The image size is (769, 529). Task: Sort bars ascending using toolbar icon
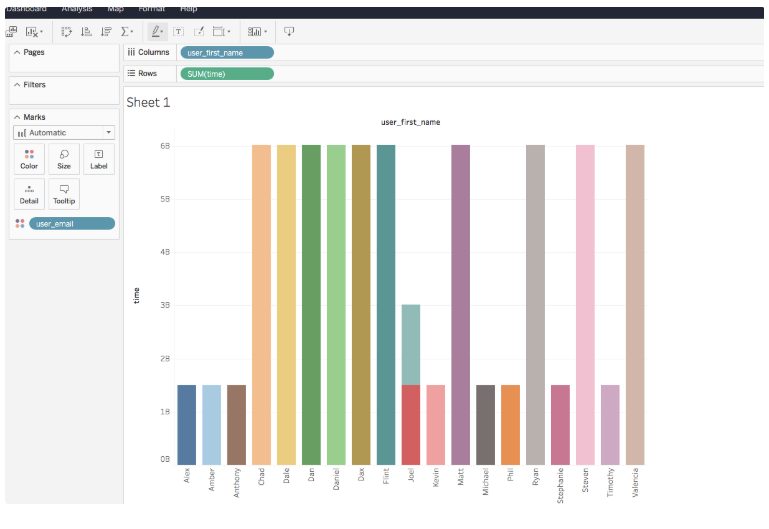86,32
